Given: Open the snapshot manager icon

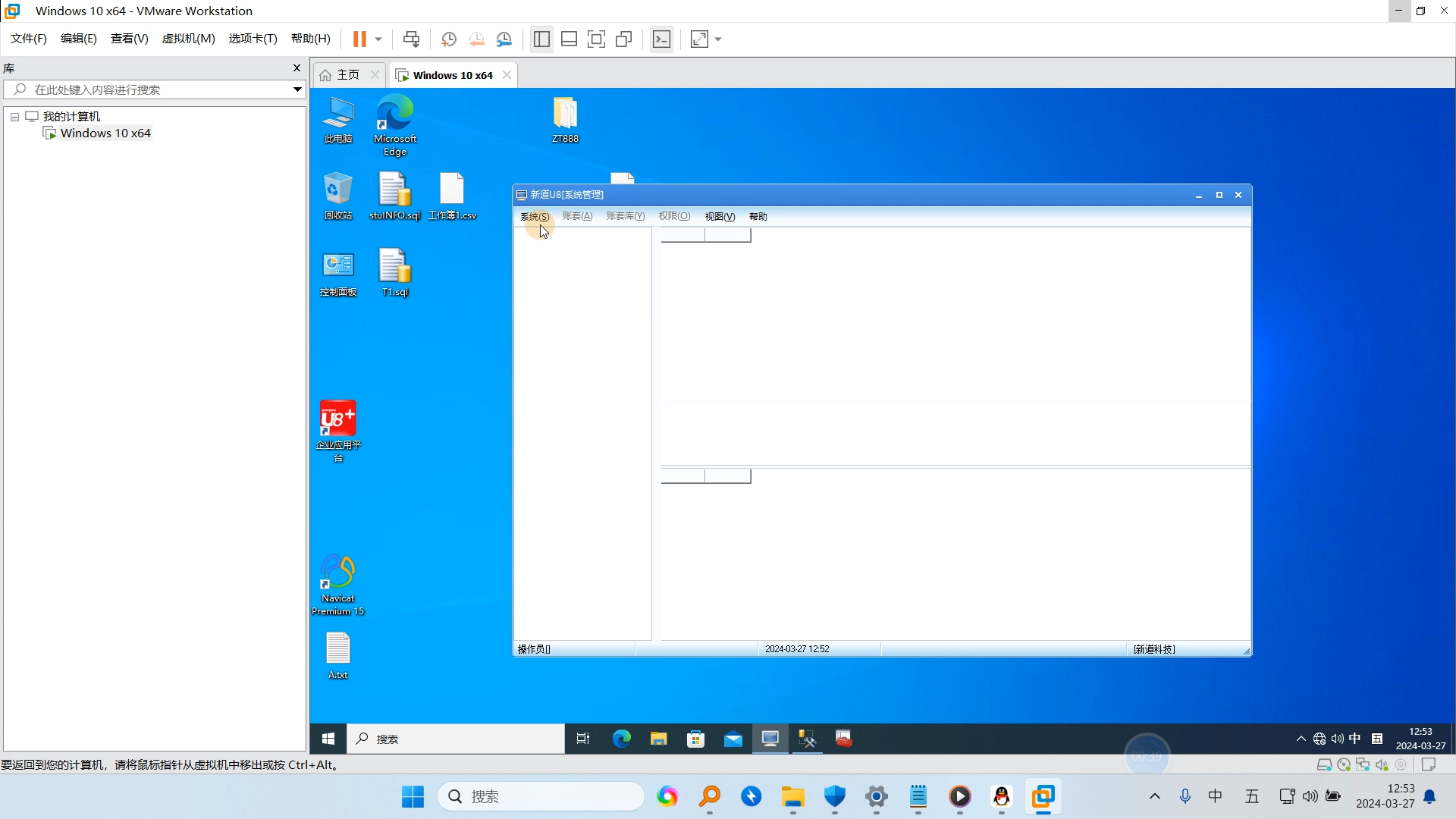Looking at the screenshot, I should pyautogui.click(x=504, y=39).
